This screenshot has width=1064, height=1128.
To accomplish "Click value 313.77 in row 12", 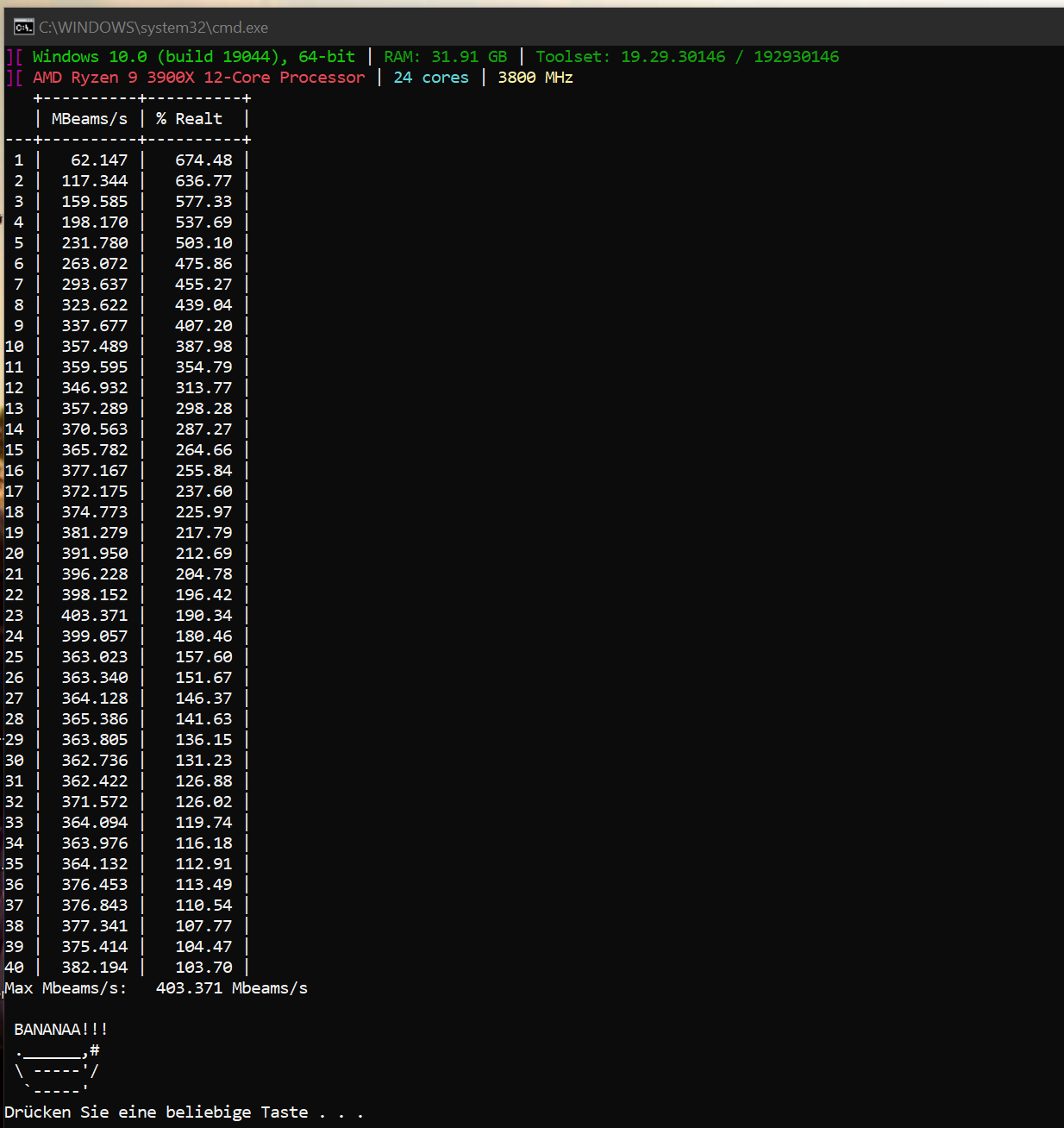I will (203, 388).
